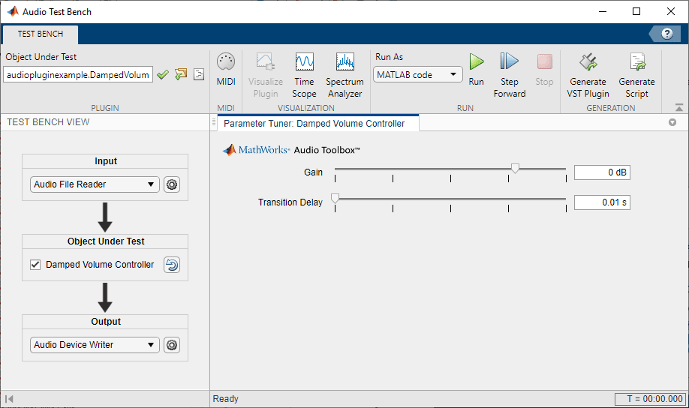This screenshot has width=689, height=408.
Task: Click the T = 00:00.000 time display
Action: (650, 399)
